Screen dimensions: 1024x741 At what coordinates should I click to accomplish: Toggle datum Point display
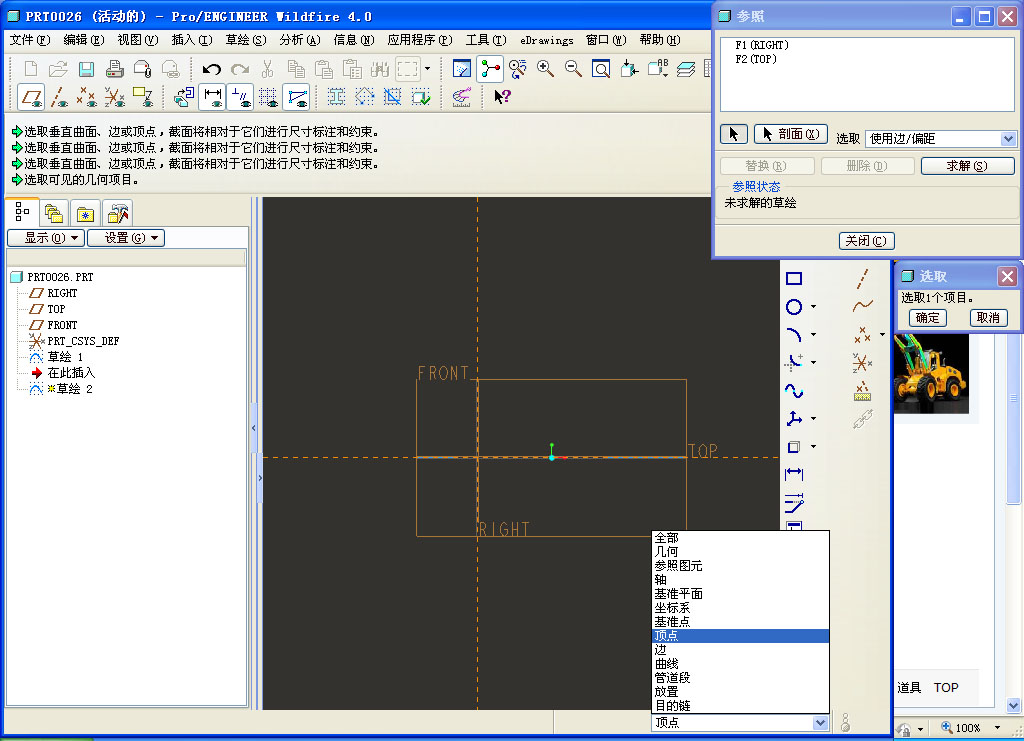86,97
